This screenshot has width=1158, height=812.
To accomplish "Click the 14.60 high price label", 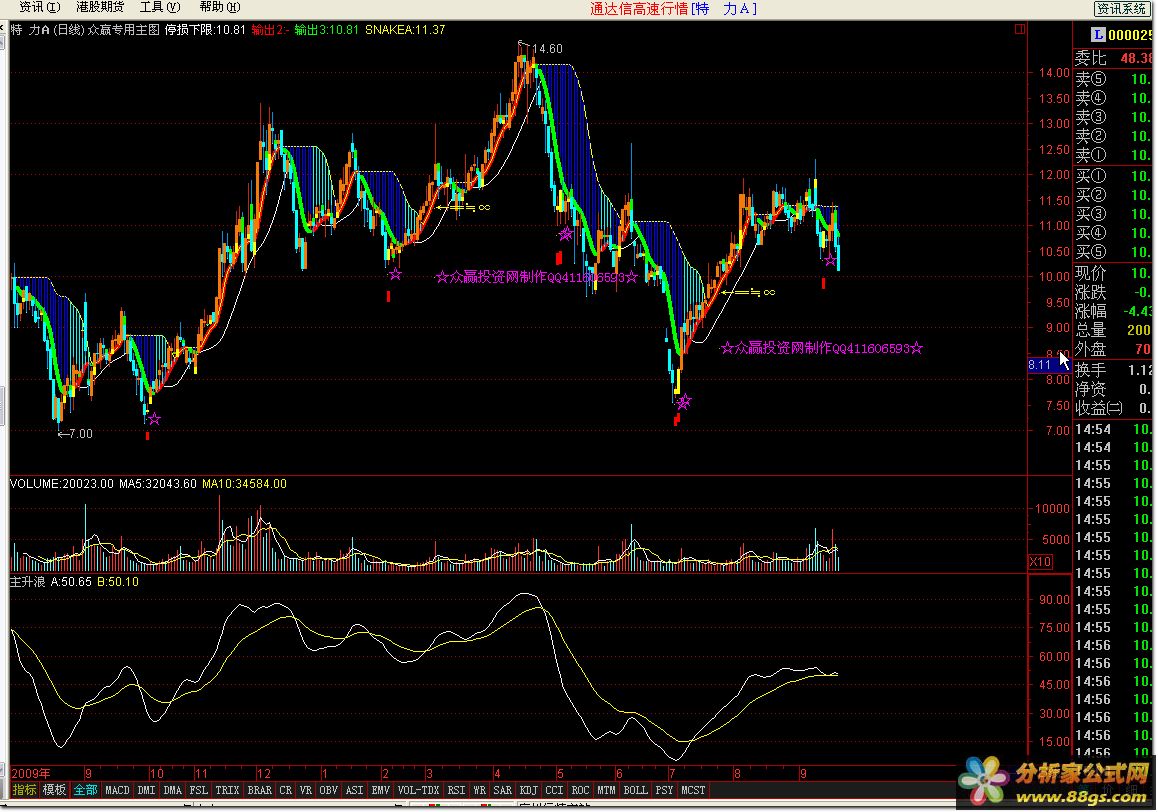I will click(547, 49).
